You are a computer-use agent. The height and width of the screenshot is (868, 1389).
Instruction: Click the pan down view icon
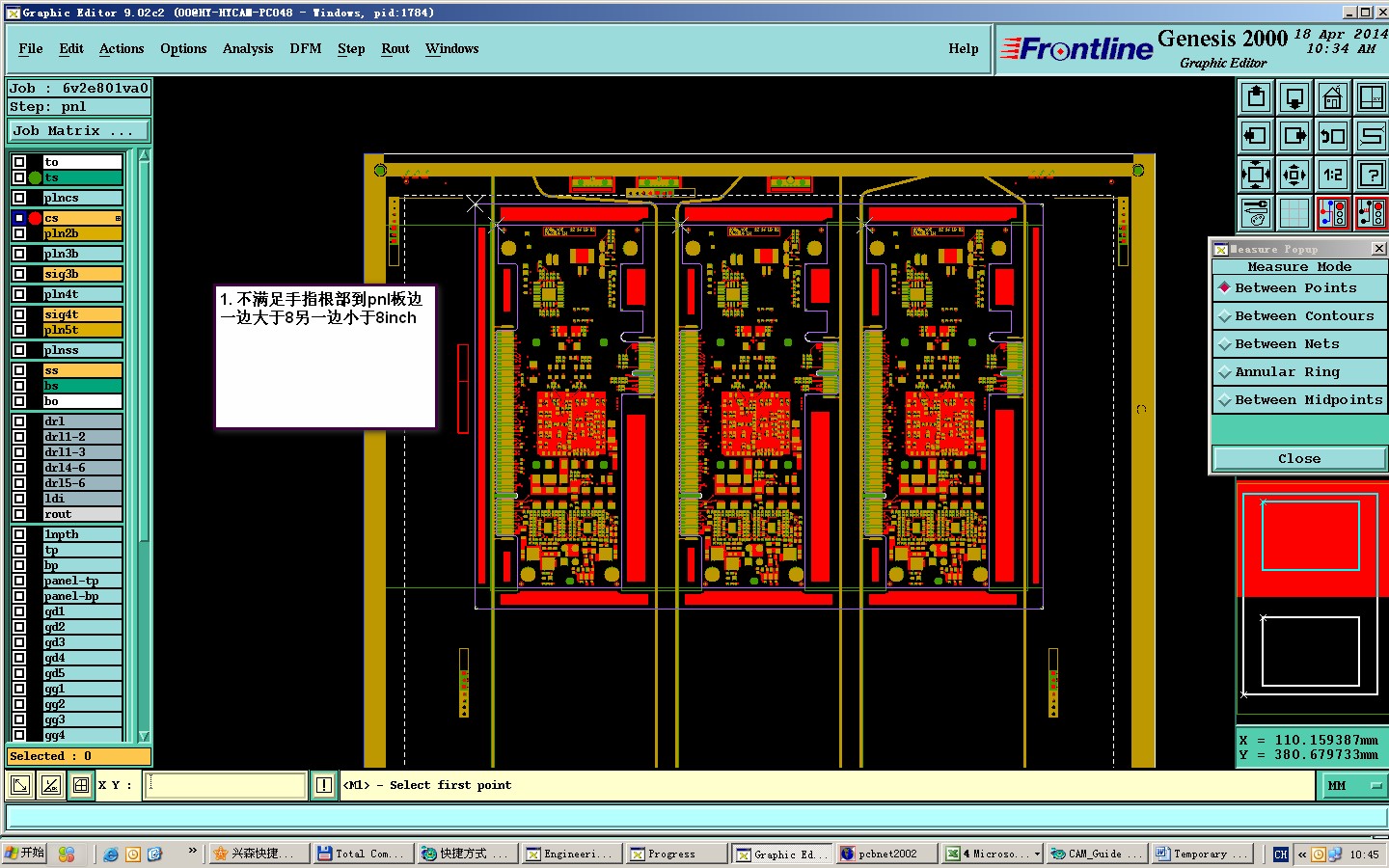(1294, 97)
